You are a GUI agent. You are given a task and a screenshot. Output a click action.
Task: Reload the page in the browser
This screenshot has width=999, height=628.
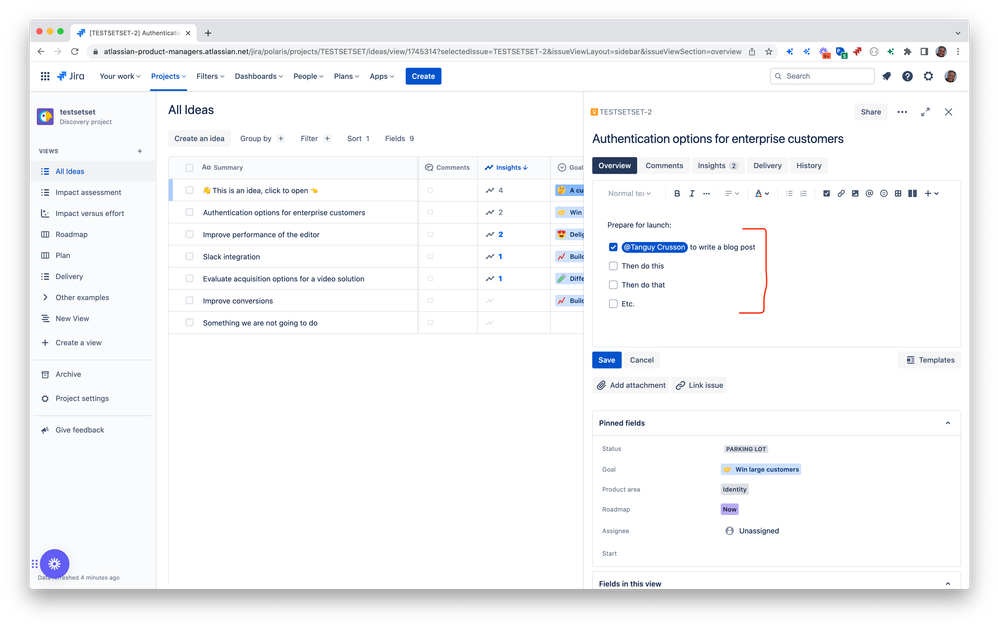[x=75, y=52]
